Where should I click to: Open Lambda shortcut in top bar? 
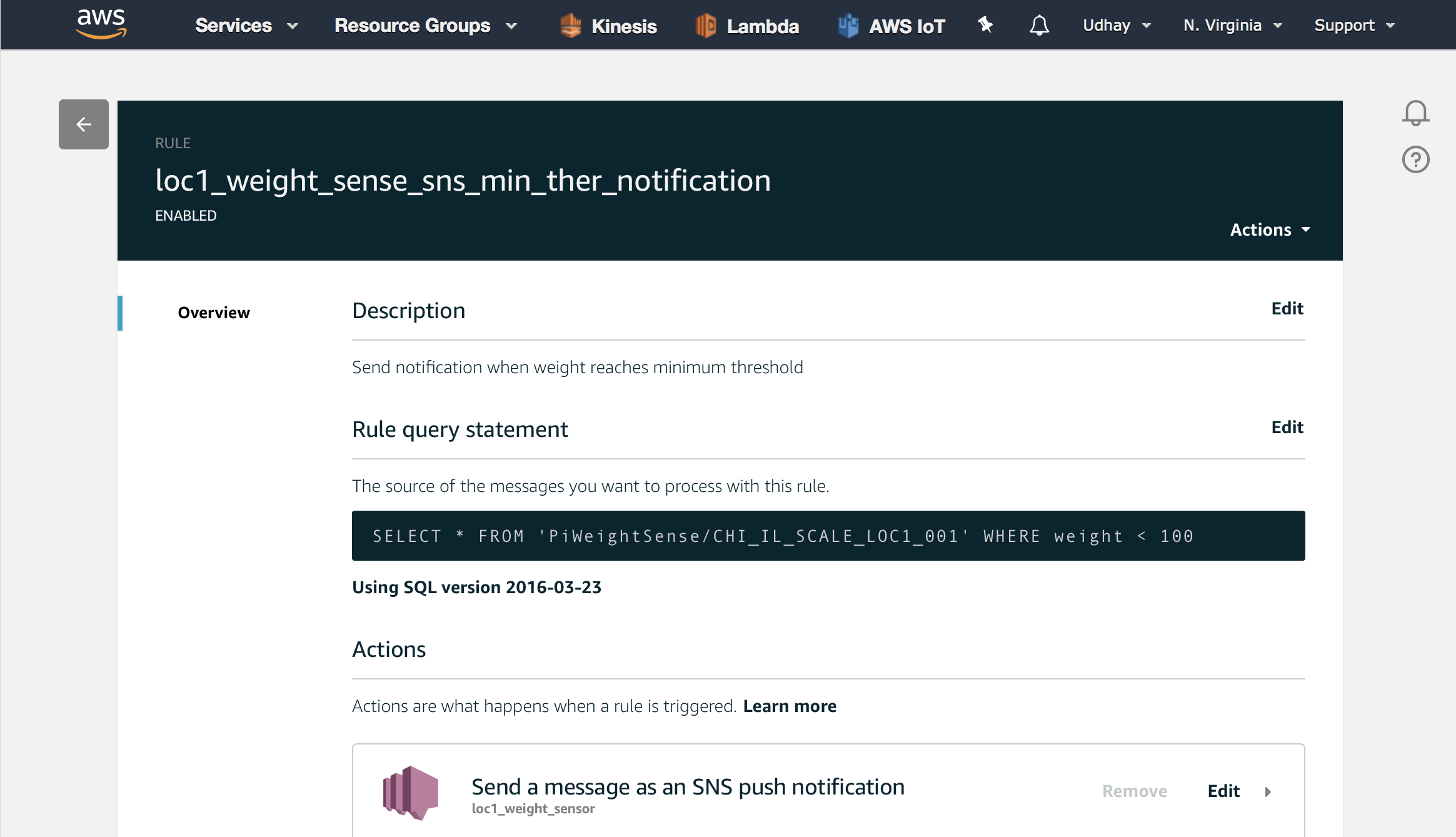point(747,26)
